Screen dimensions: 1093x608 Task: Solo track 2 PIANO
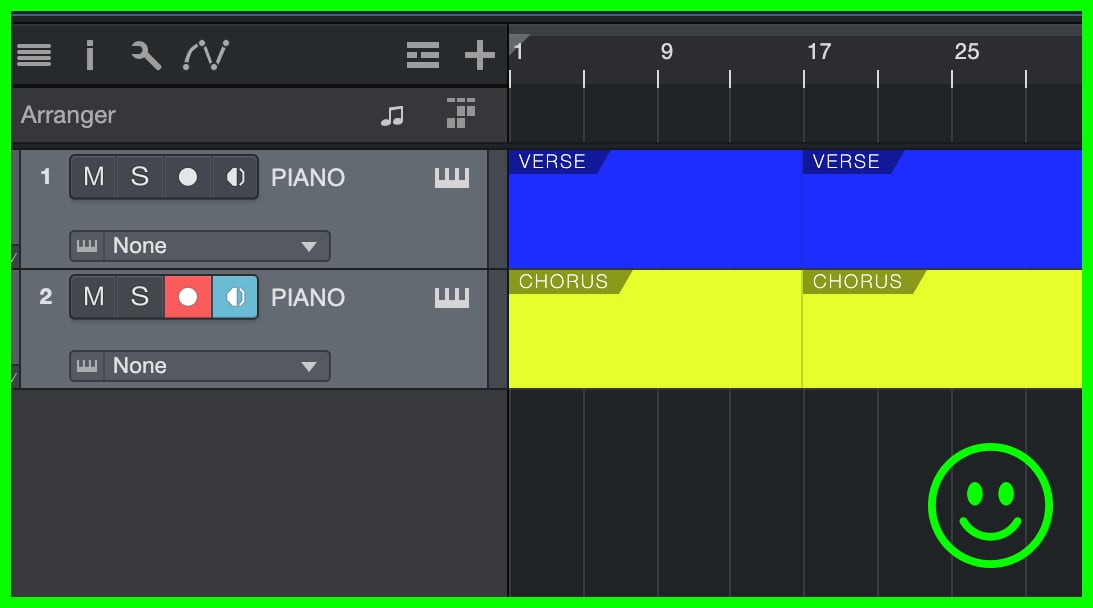[x=140, y=297]
